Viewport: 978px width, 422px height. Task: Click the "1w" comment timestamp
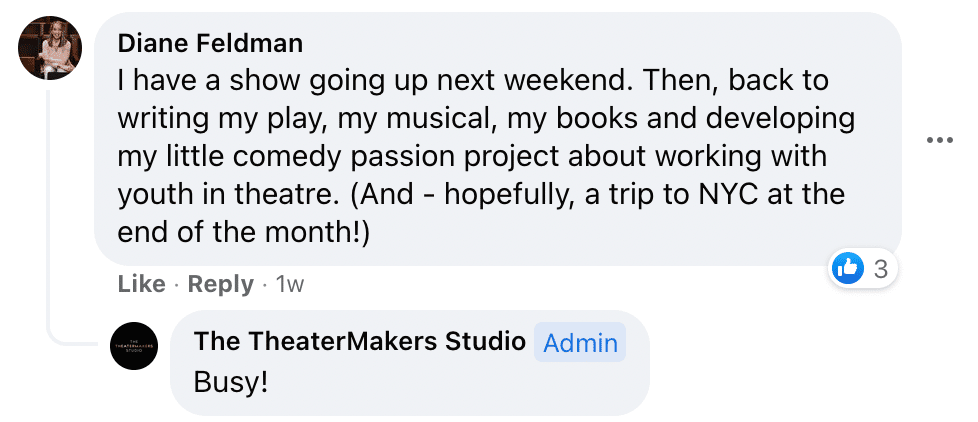click(289, 284)
